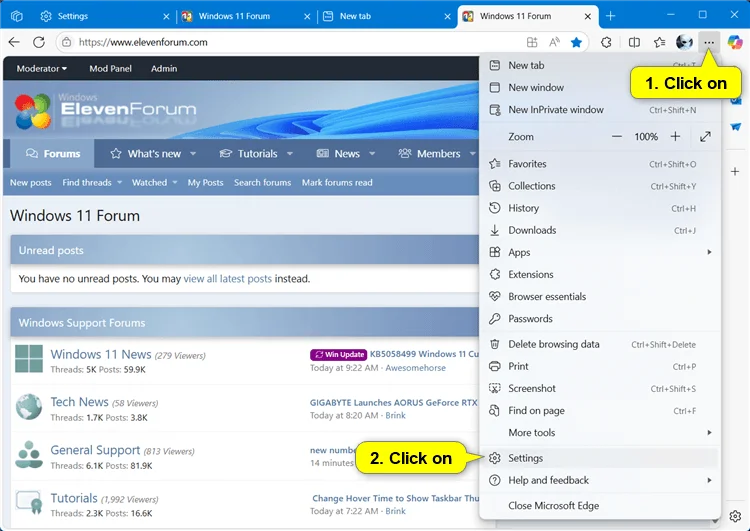This screenshot has width=750, height=531.
Task: Click Screenshot in the Edge menu
Action: click(x=600, y=388)
